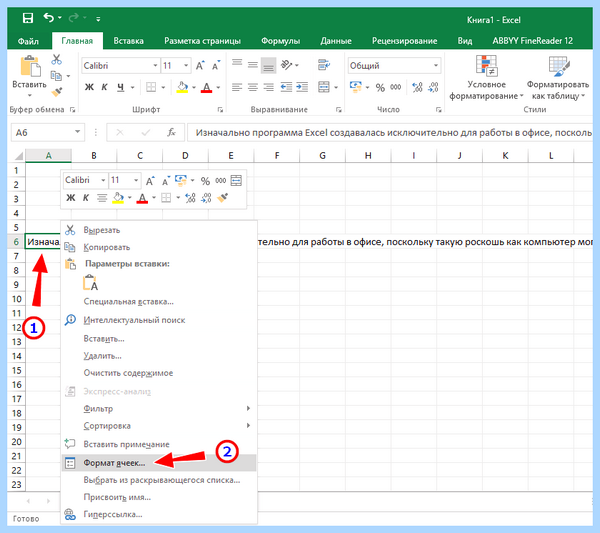The image size is (600, 533).
Task: Open fill color dropdown arrow in ribbon
Action: [x=194, y=88]
